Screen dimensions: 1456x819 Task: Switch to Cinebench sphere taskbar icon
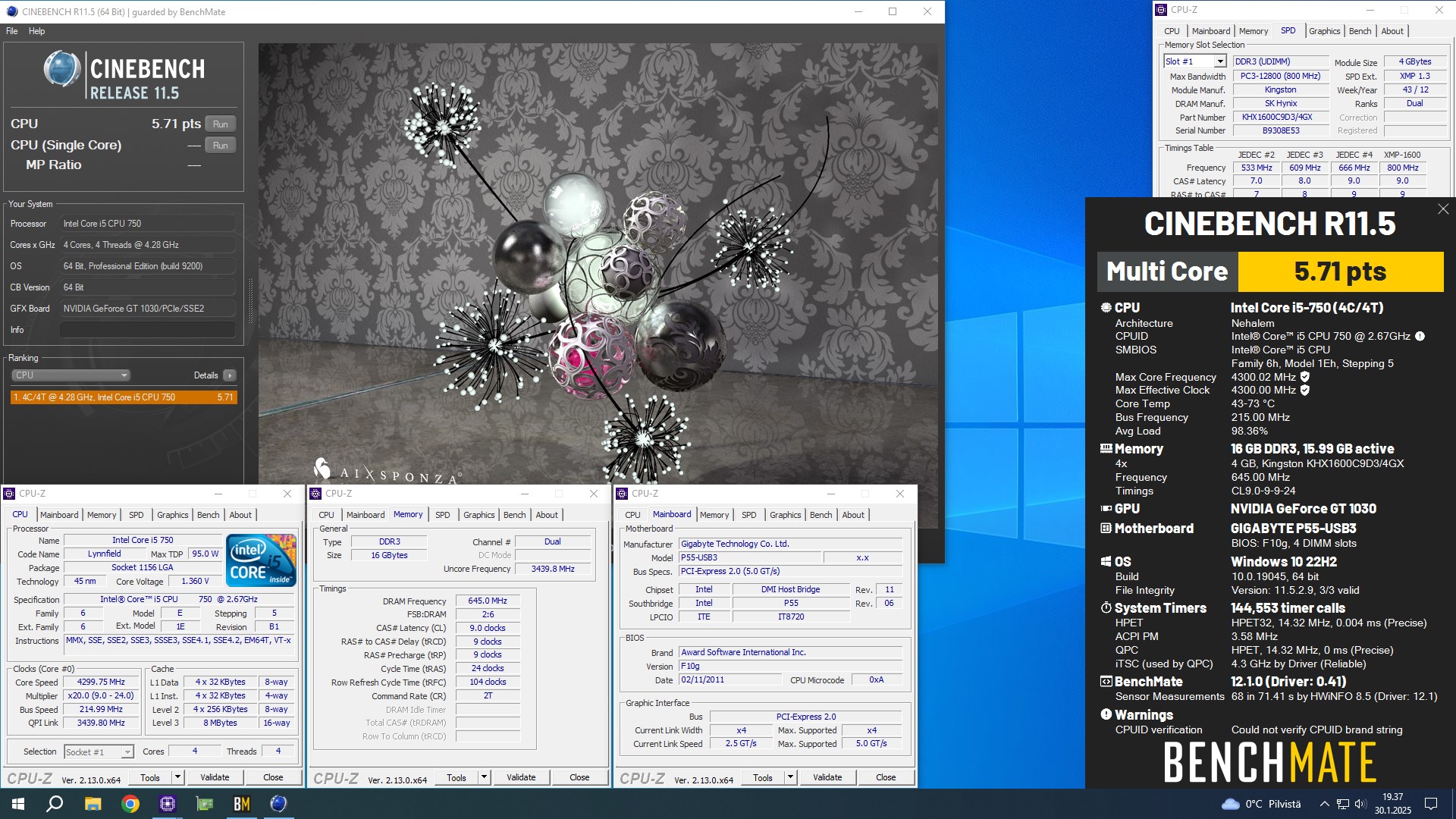point(278,804)
